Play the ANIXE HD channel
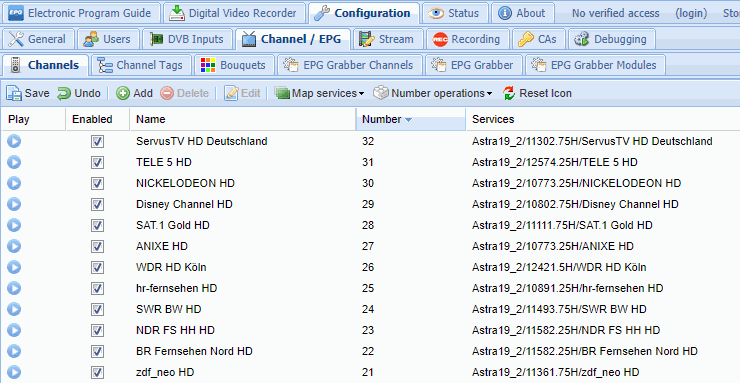740x383 pixels. [14, 246]
